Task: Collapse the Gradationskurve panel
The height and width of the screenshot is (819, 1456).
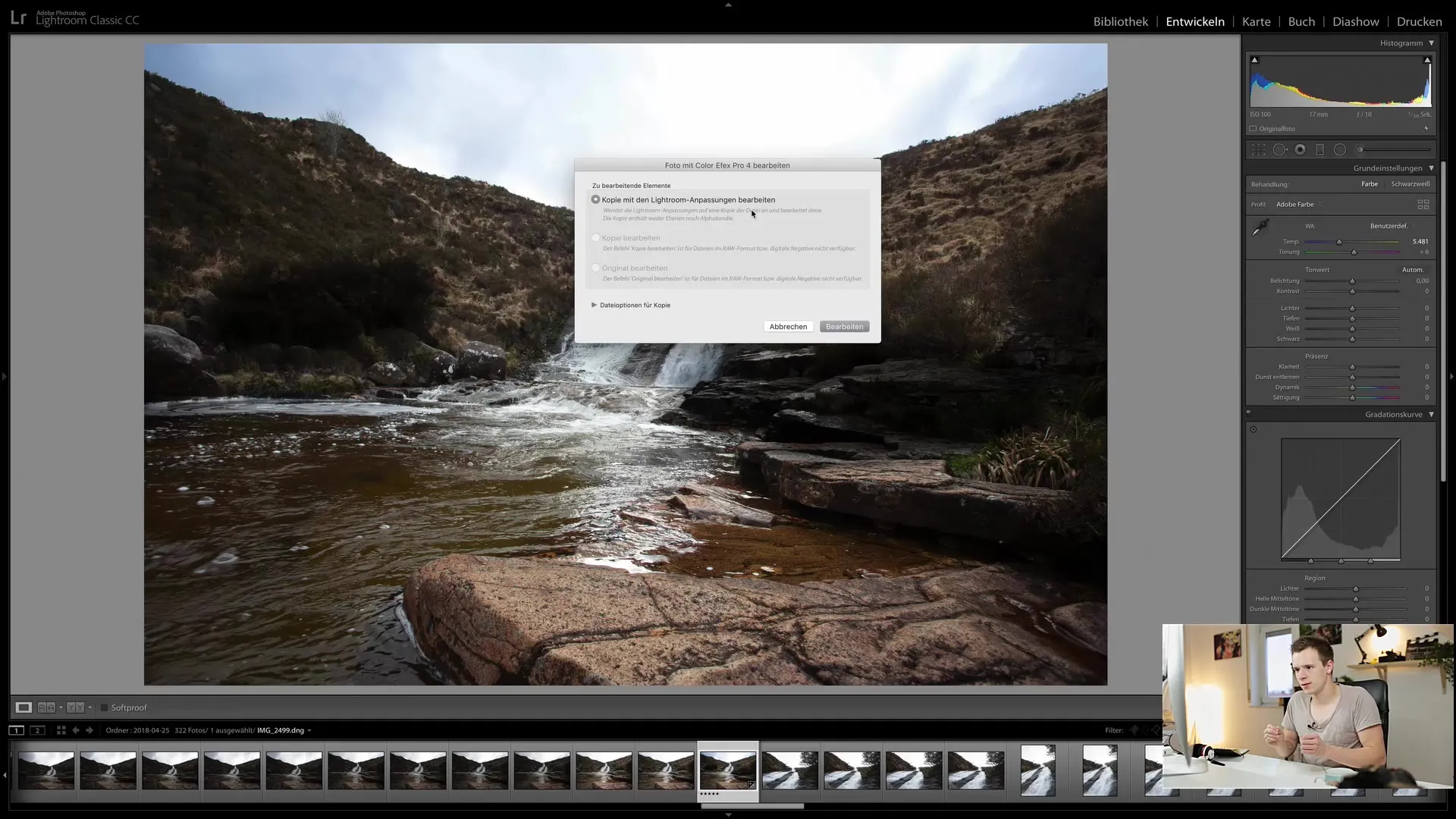Action: (1432, 415)
